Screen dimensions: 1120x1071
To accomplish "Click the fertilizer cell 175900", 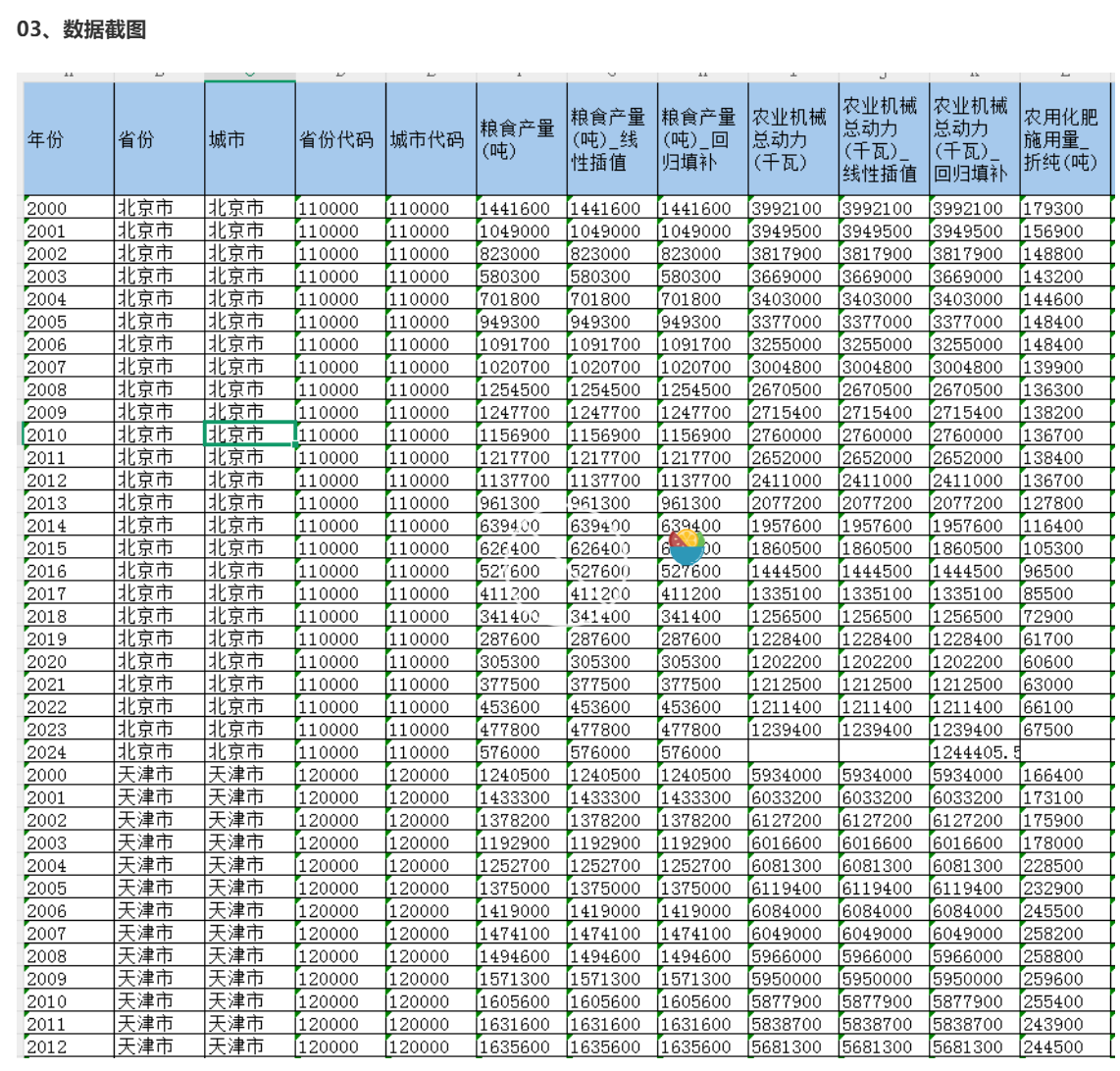I will pos(1066,820).
